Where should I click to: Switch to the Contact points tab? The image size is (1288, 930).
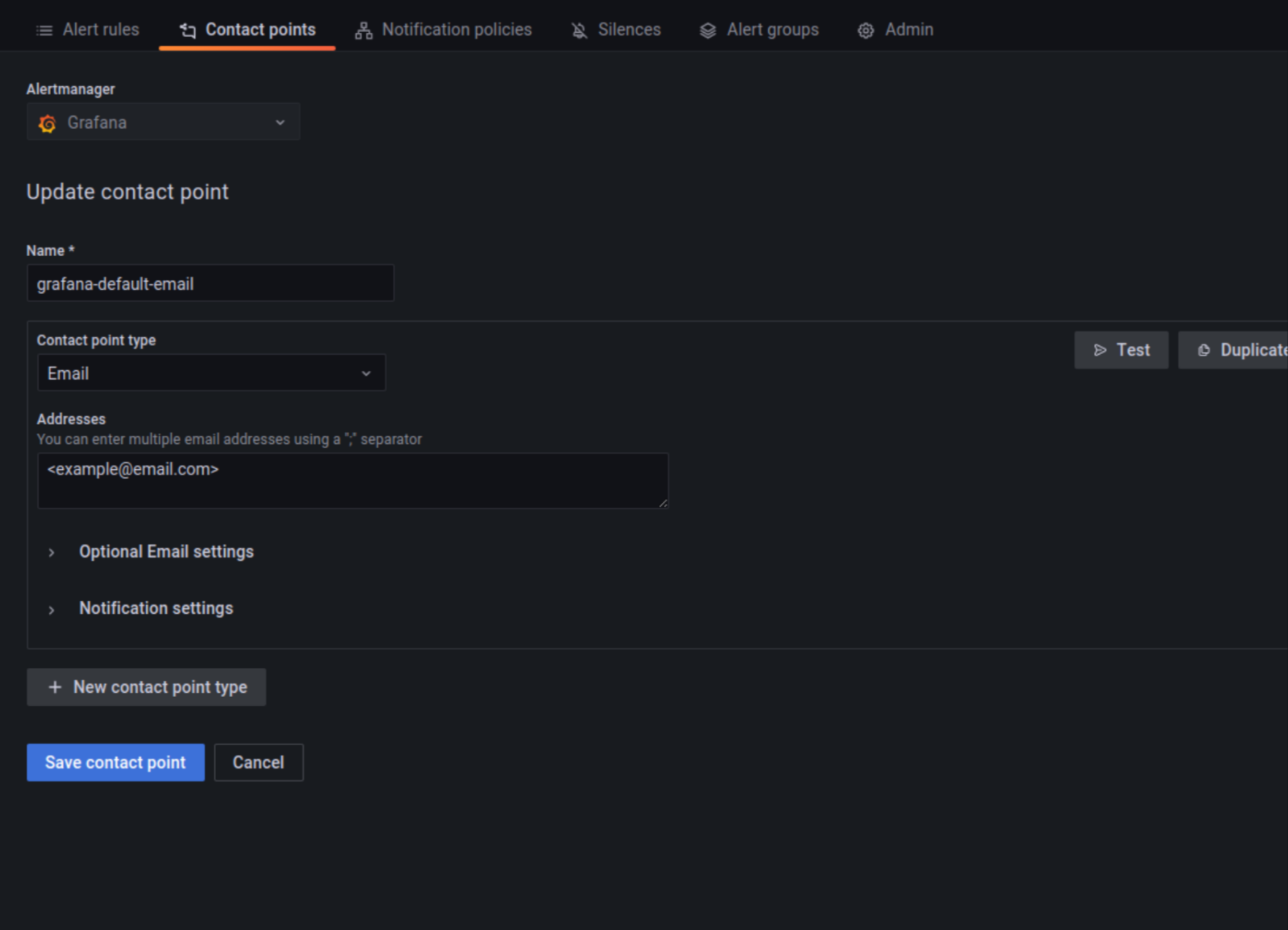click(248, 30)
